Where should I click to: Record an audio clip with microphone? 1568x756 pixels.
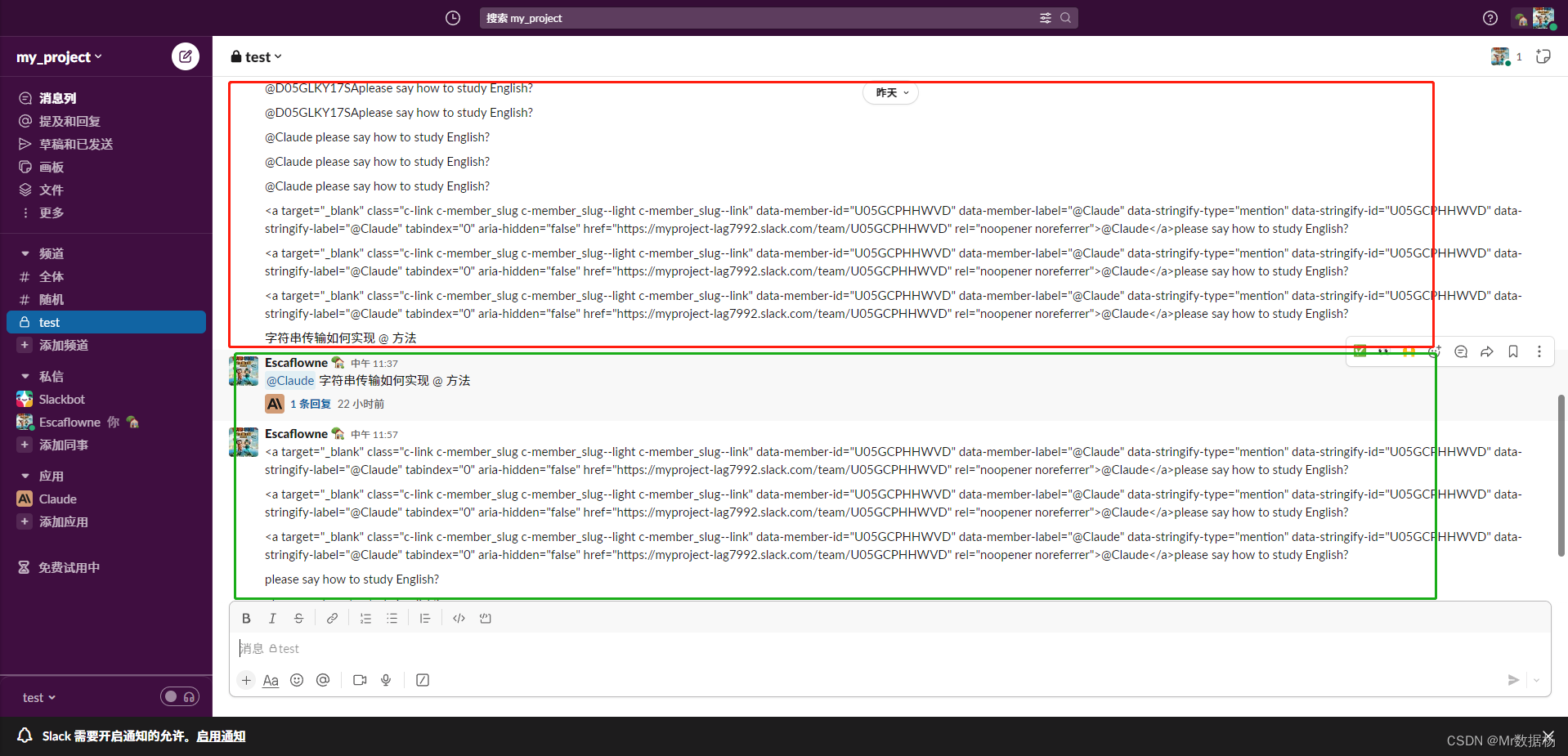[x=386, y=680]
